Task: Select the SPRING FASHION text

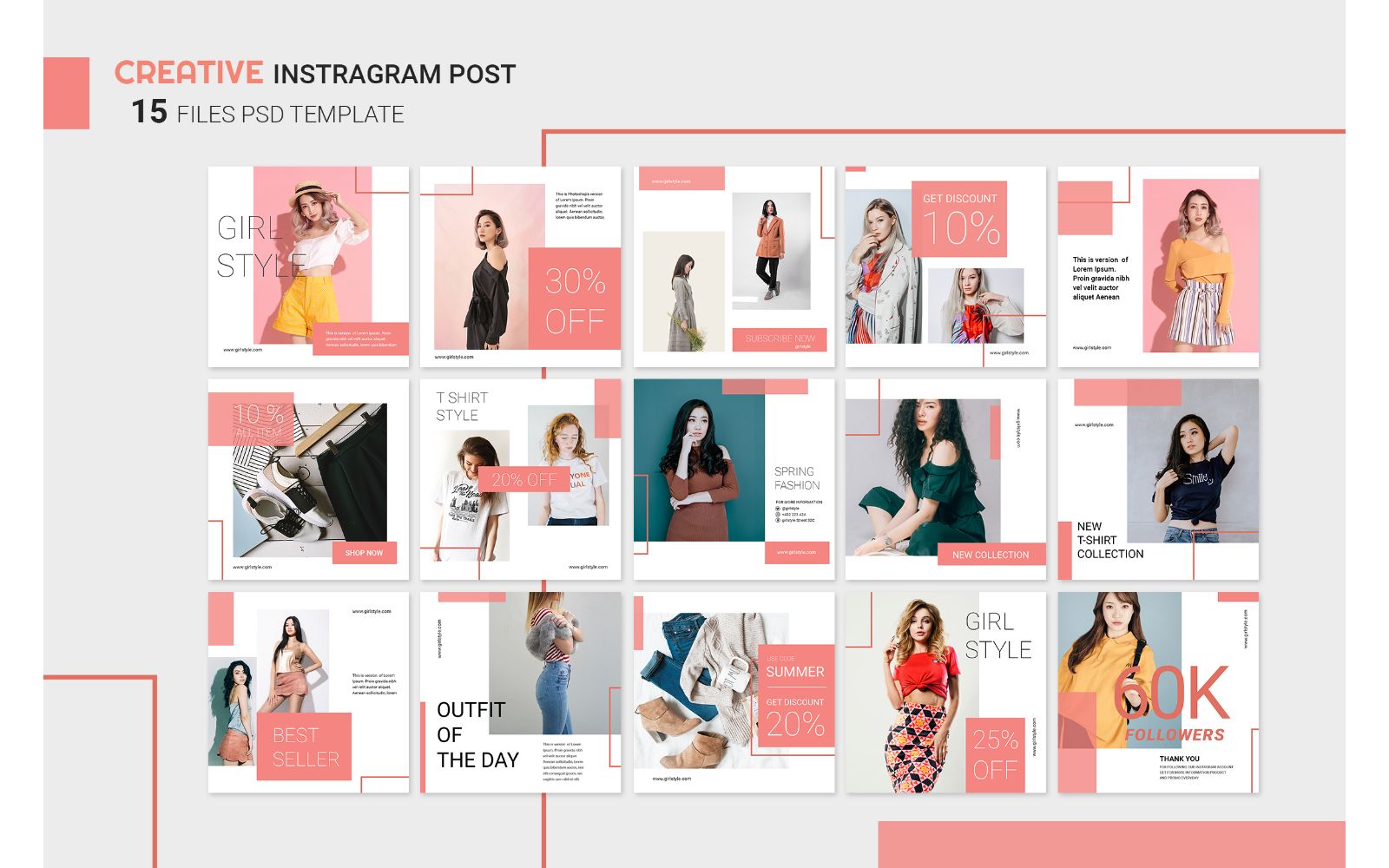Action: (x=796, y=478)
